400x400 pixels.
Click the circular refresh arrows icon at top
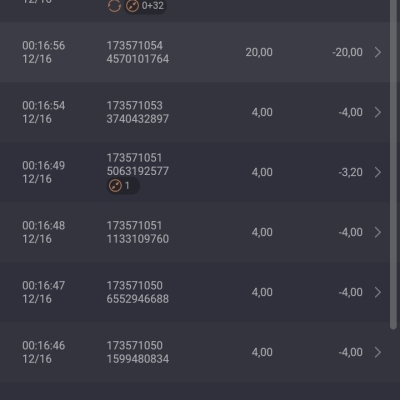click(x=114, y=6)
